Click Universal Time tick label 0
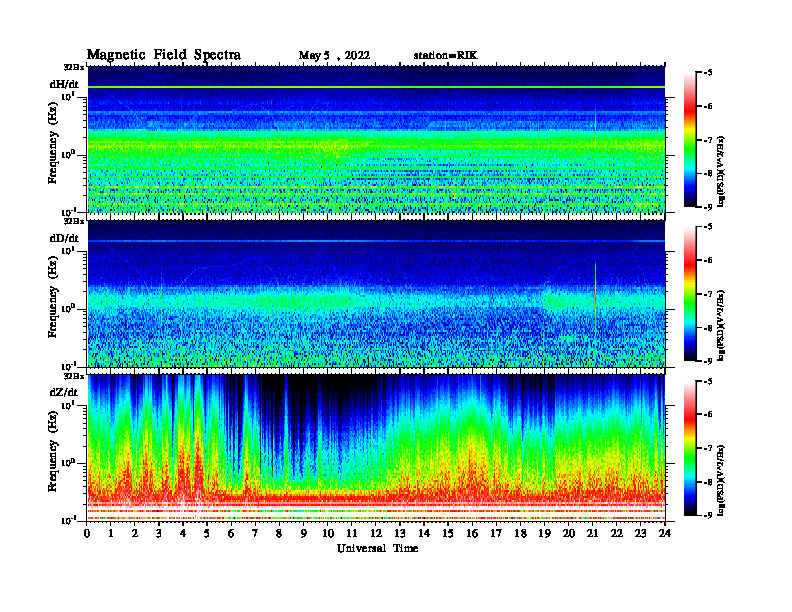 point(87,533)
